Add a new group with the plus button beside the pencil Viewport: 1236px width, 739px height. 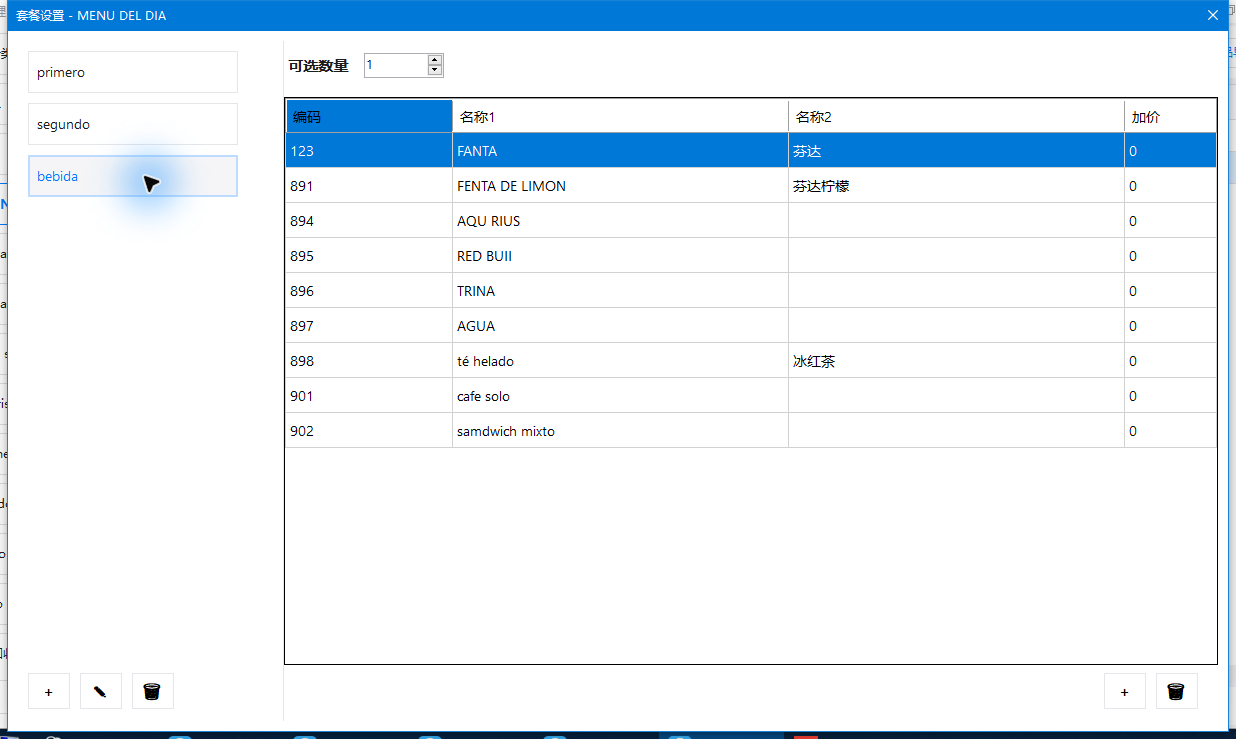pyautogui.click(x=49, y=691)
